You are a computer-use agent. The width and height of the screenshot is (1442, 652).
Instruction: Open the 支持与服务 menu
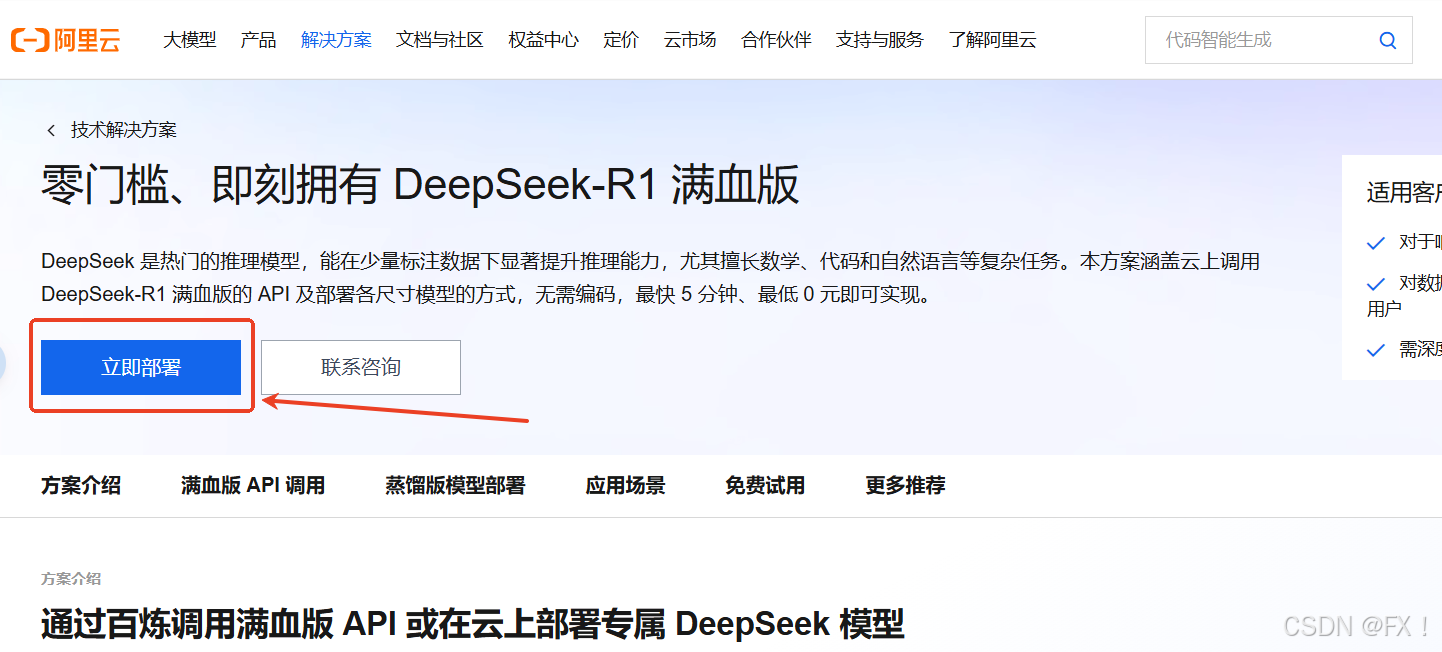[x=880, y=40]
